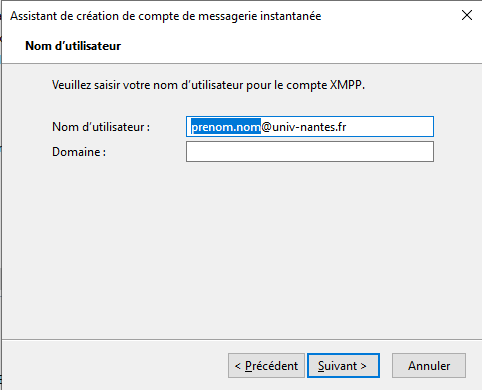Click the wizard window title text
The height and width of the screenshot is (390, 482).
pyautogui.click(x=166, y=16)
